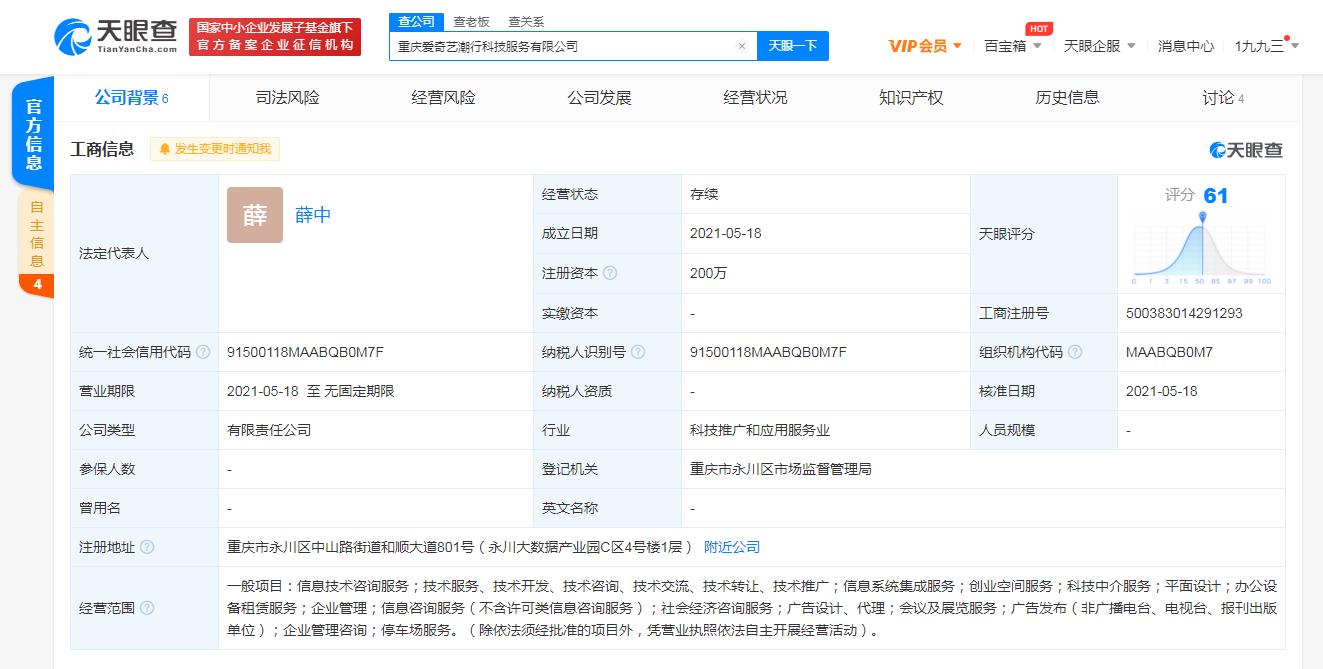Click the red 官方备案企业征信机构 banner
The height and width of the screenshot is (669, 1323).
[275, 37]
